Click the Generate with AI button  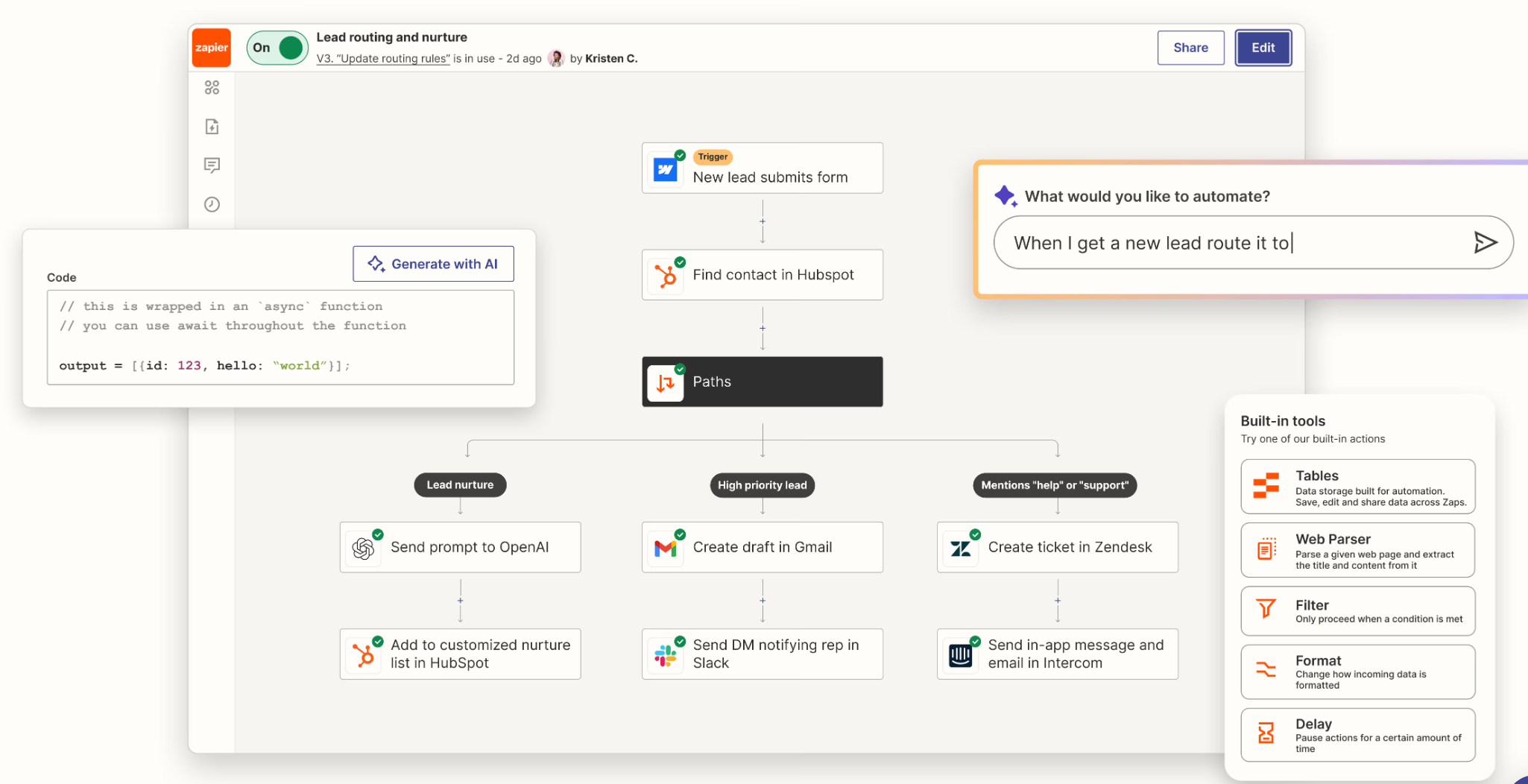(433, 264)
